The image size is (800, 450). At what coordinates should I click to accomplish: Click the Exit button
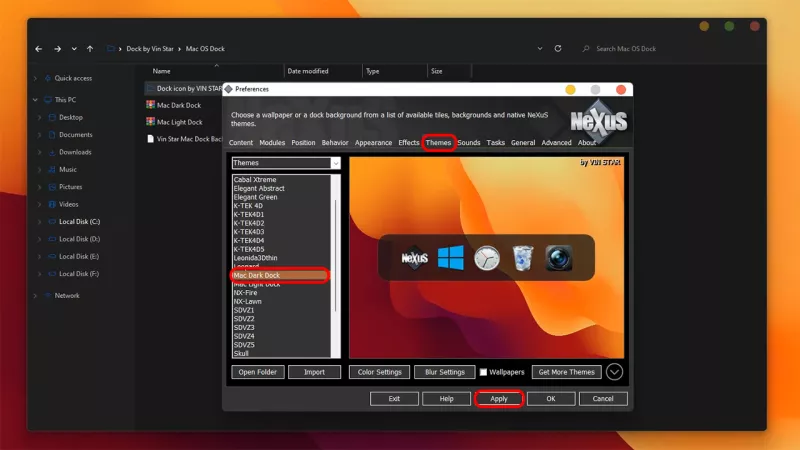click(394, 399)
